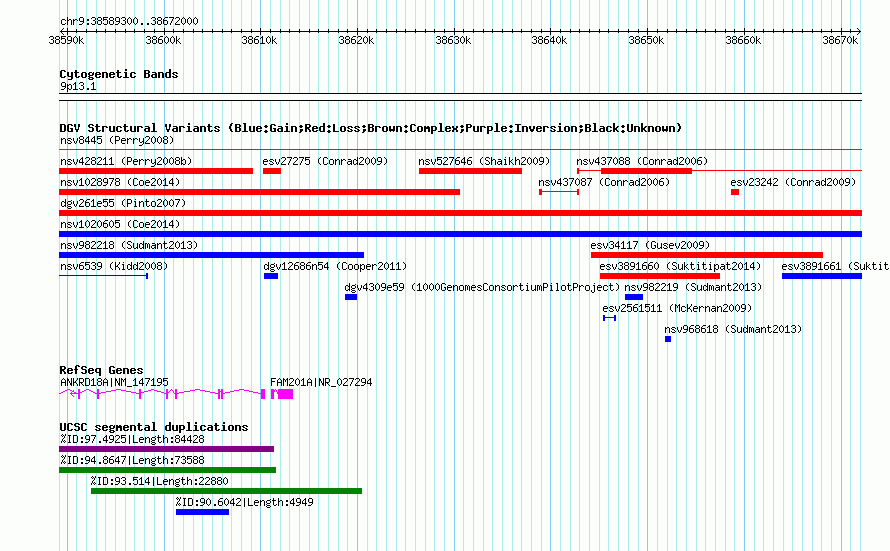Open the nsv437088 (Conrad2006) variant feature
The width and height of the screenshot is (890, 551).
pos(719,171)
